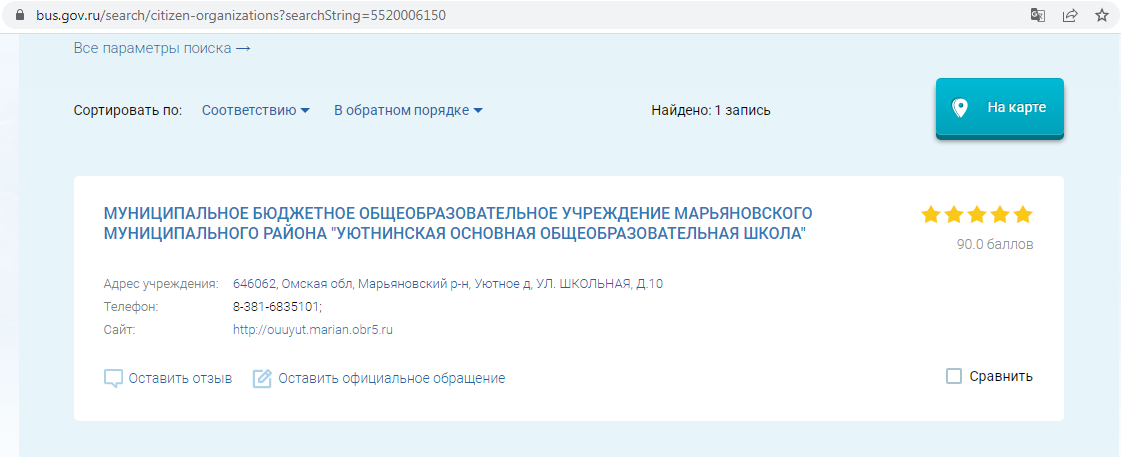
Task: Click Оставить официальное обращение link
Action: (392, 378)
